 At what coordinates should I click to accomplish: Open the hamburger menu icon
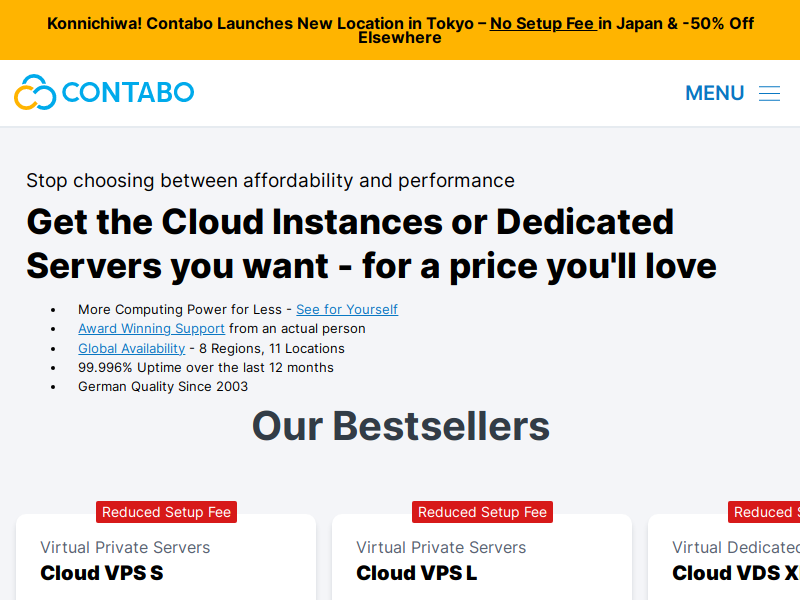coord(769,93)
